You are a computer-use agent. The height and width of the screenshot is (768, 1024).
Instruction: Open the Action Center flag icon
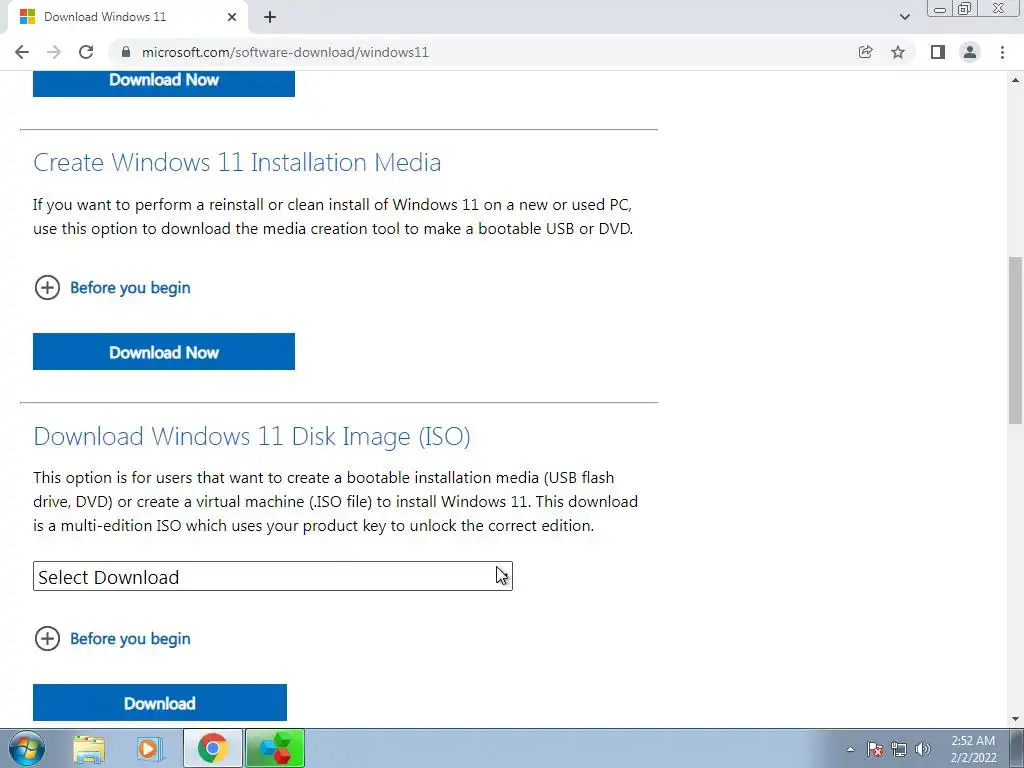coord(875,749)
